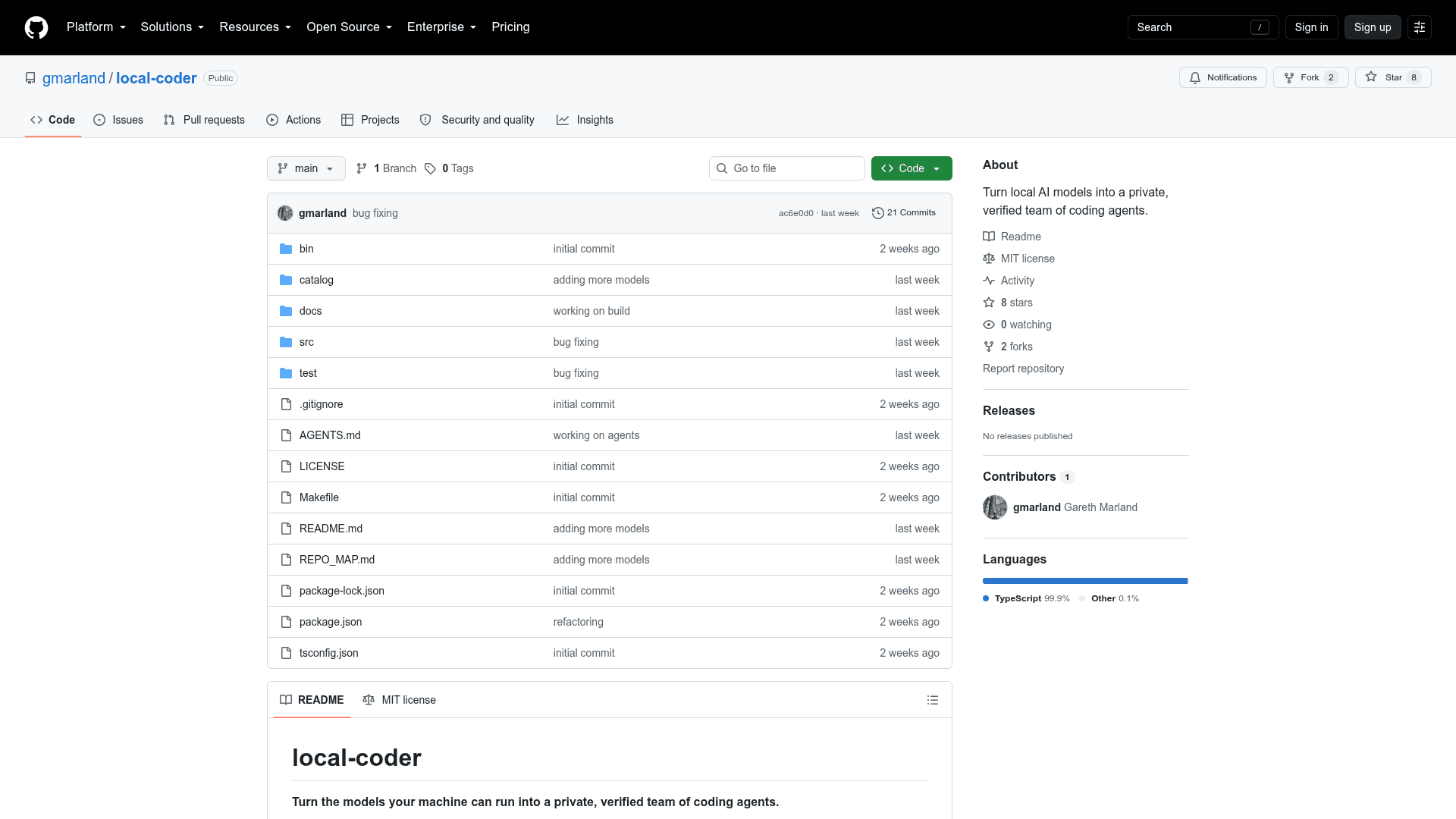The image size is (1456, 819).
Task: Expand the Open Source menu
Action: click(350, 27)
